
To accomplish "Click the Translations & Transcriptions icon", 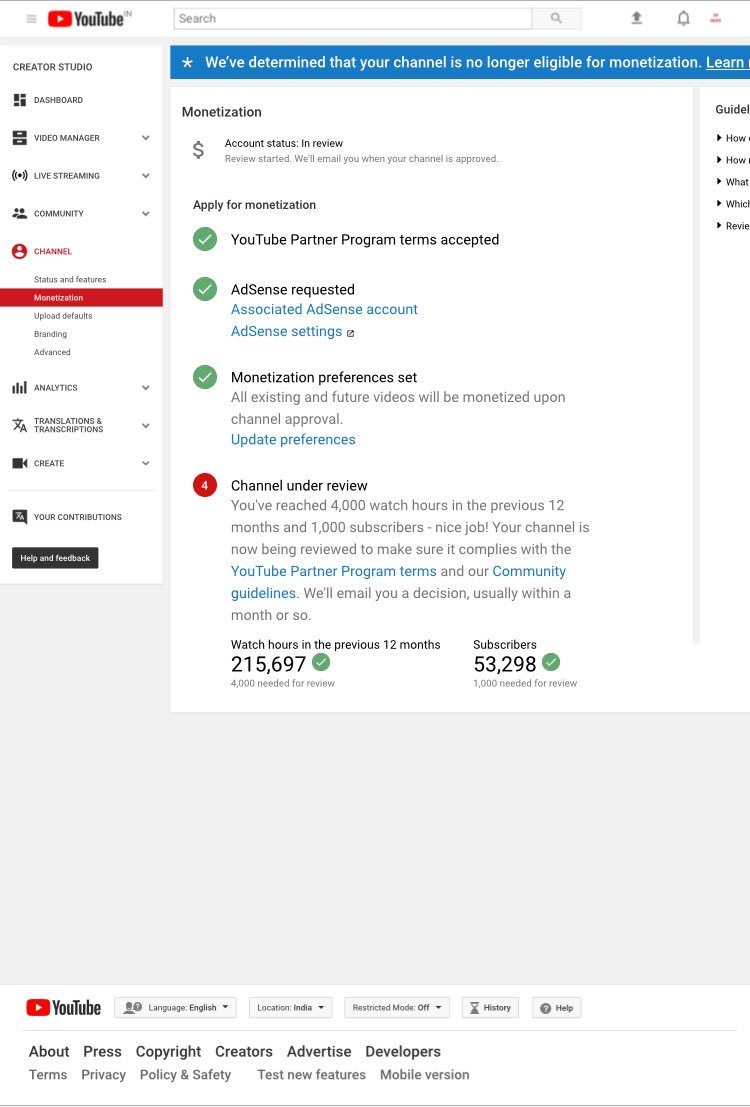I will 20,425.
